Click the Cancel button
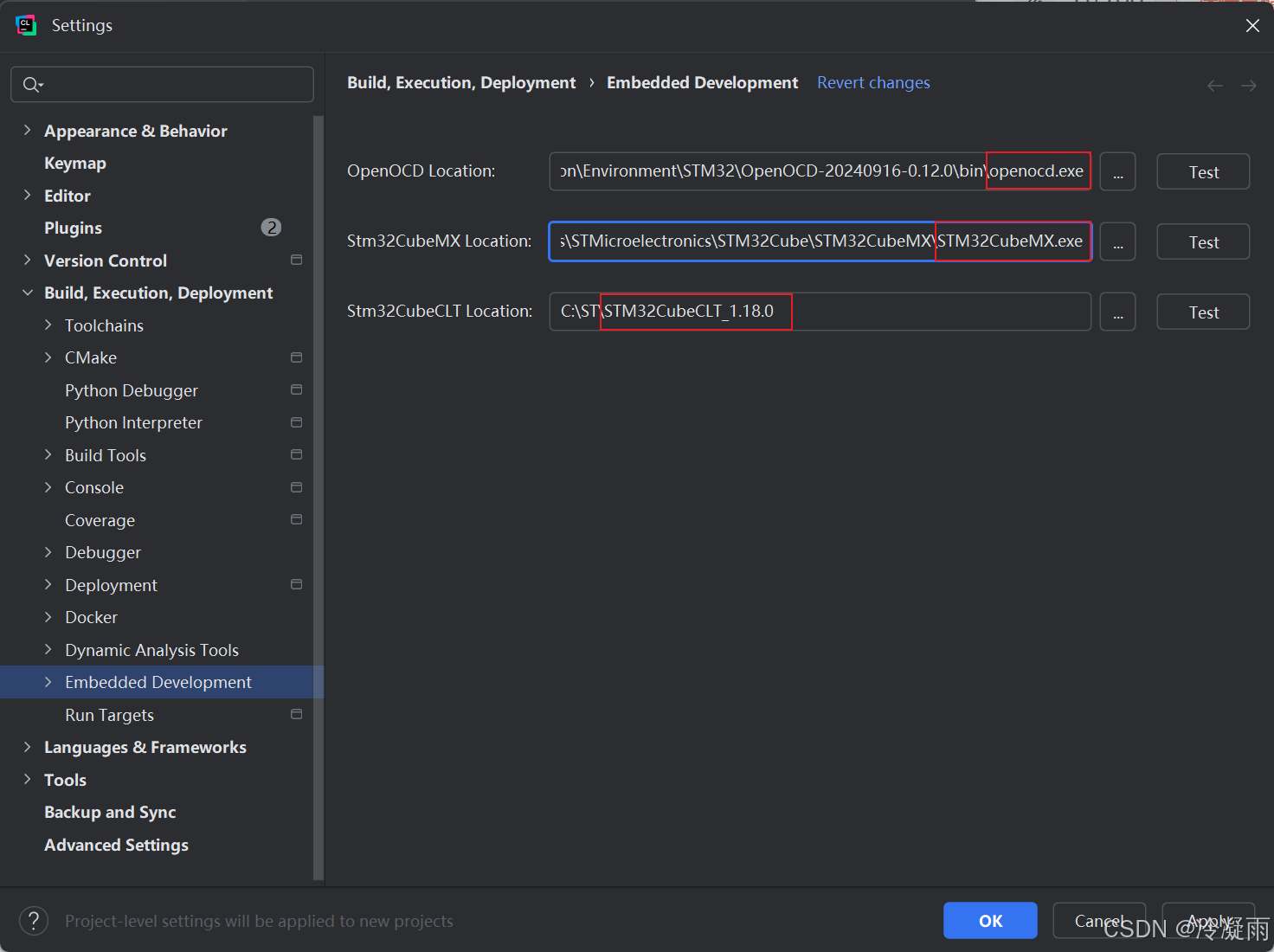Screen dimensions: 1274x952 tap(1099, 920)
